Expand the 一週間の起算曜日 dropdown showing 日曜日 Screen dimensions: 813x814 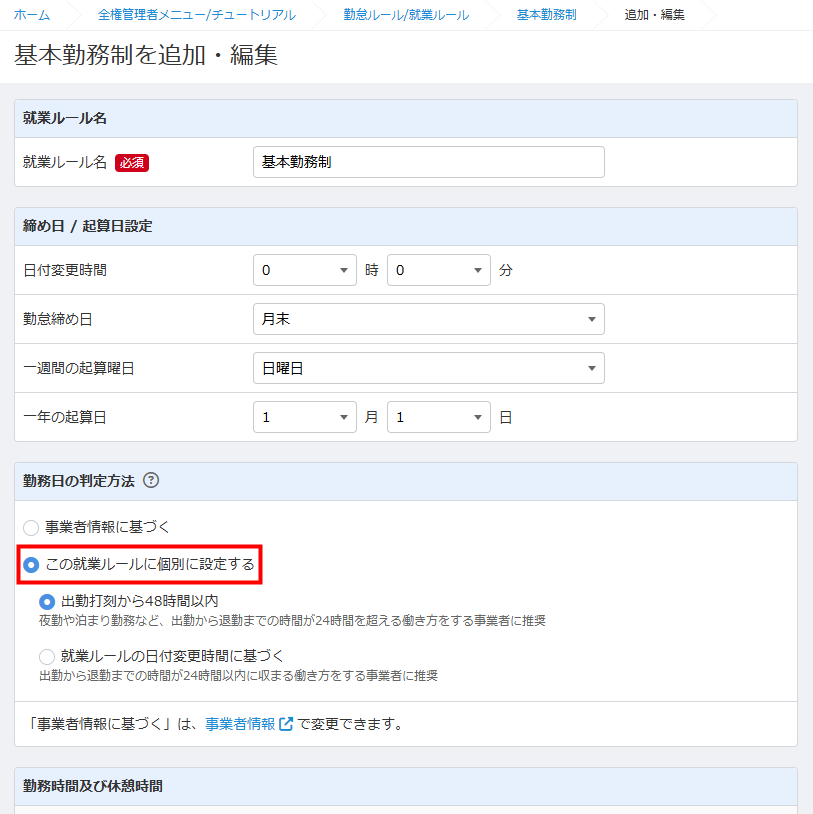pyautogui.click(x=428, y=368)
